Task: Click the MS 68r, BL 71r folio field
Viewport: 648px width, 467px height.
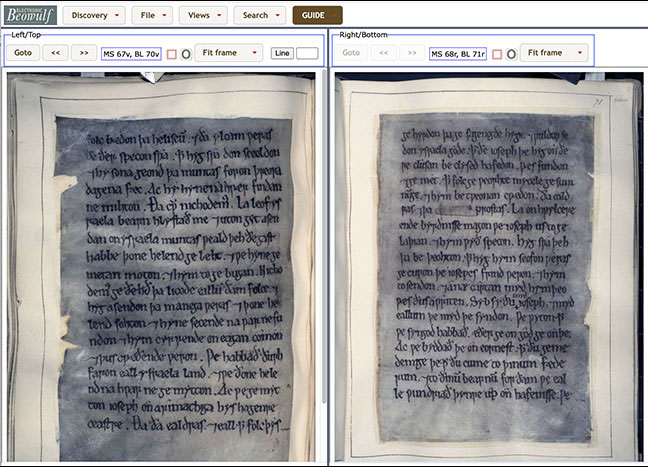Action: click(458, 54)
